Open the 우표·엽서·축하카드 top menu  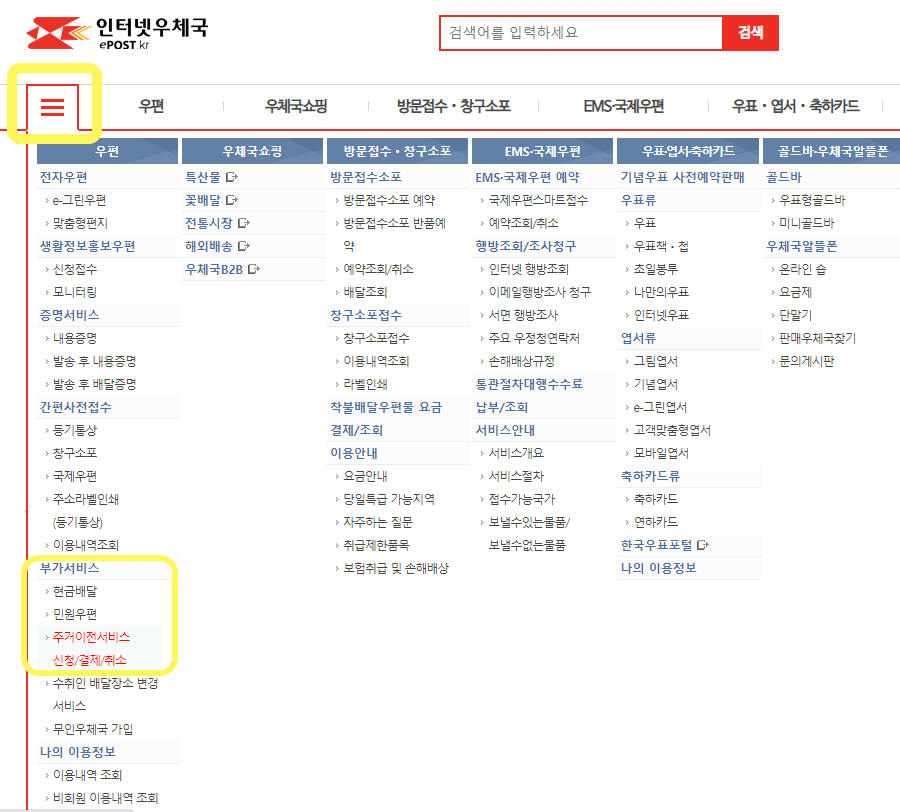click(x=796, y=106)
